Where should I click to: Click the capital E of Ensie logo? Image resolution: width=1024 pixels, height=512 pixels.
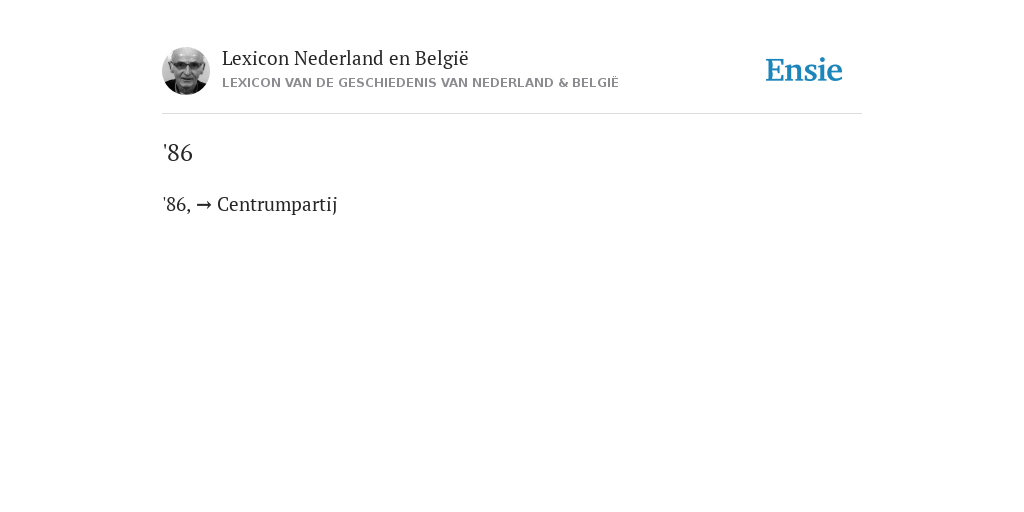coord(775,71)
